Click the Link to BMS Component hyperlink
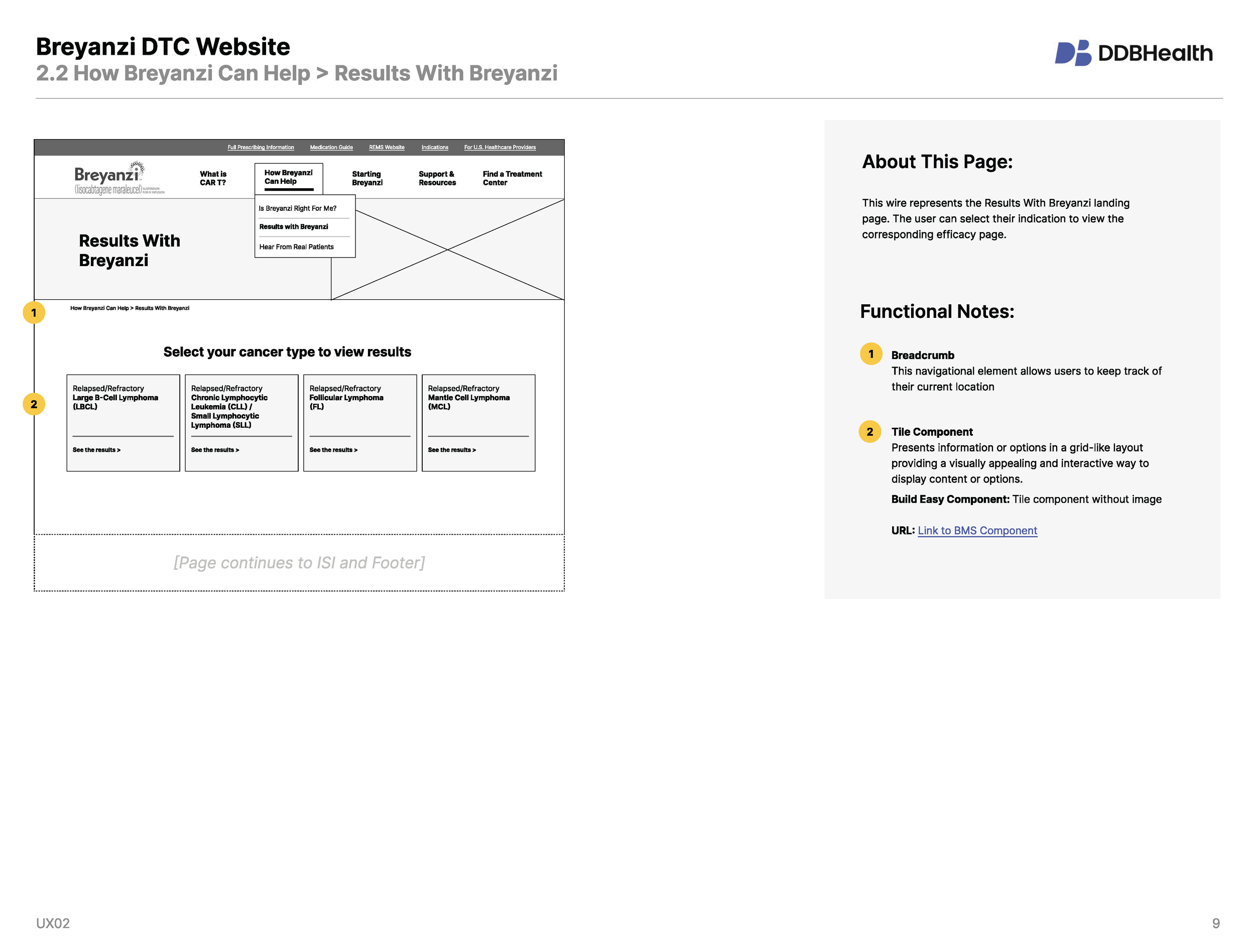The height and width of the screenshot is (952, 1255). click(977, 530)
